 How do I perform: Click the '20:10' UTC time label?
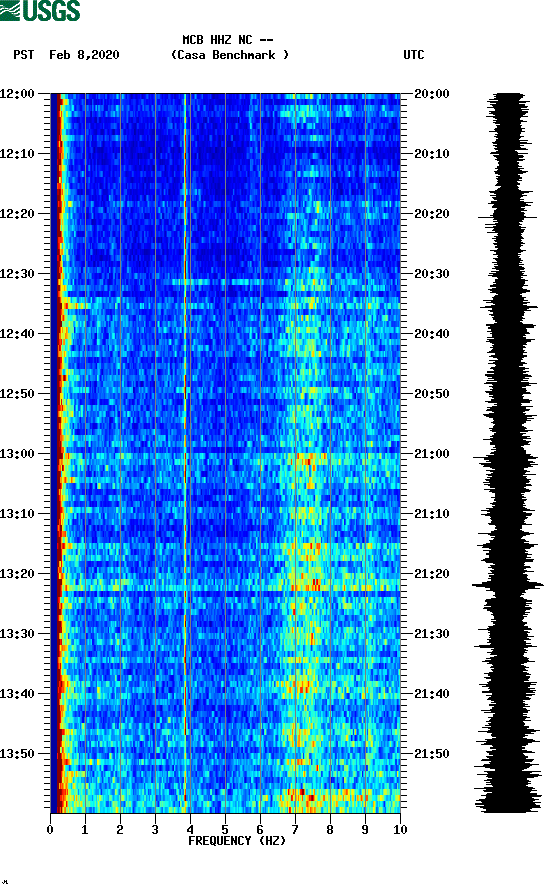coord(432,154)
